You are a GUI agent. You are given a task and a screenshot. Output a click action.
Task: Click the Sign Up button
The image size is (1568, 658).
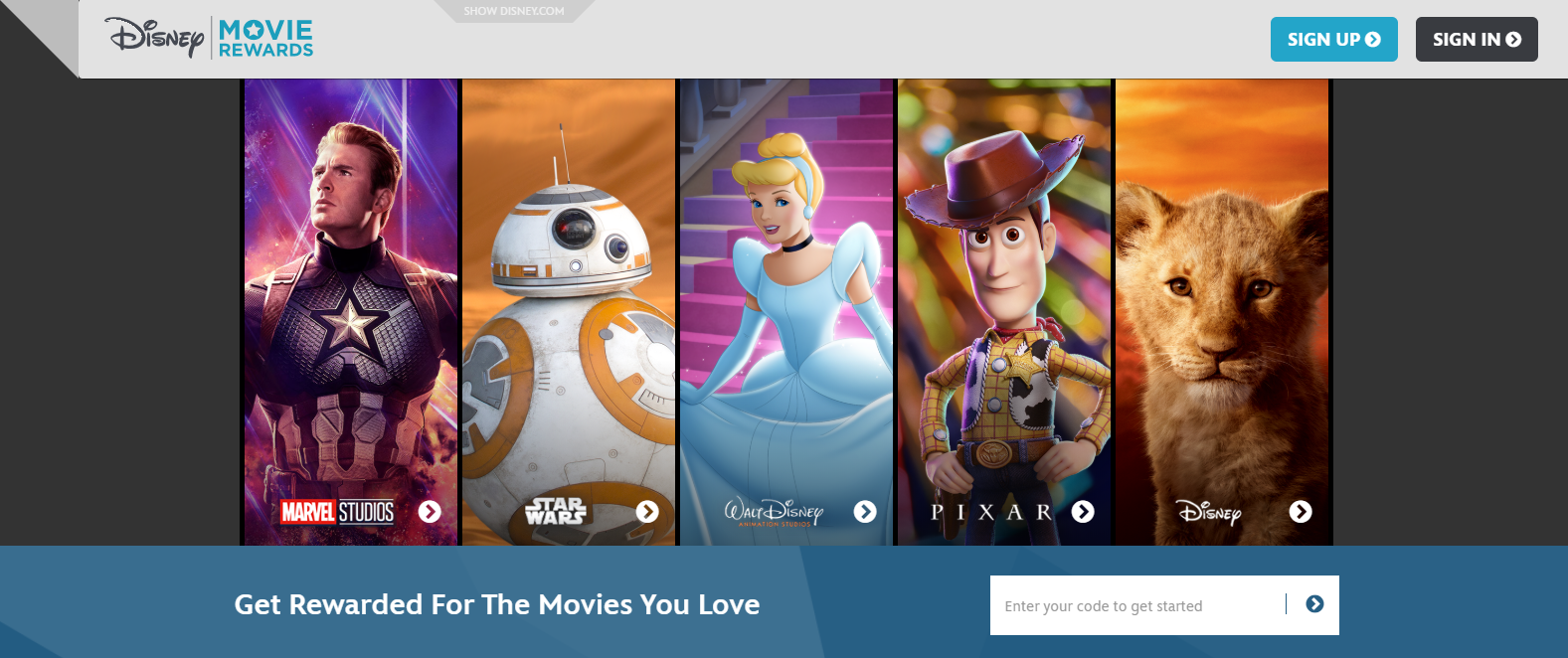coord(1333,39)
